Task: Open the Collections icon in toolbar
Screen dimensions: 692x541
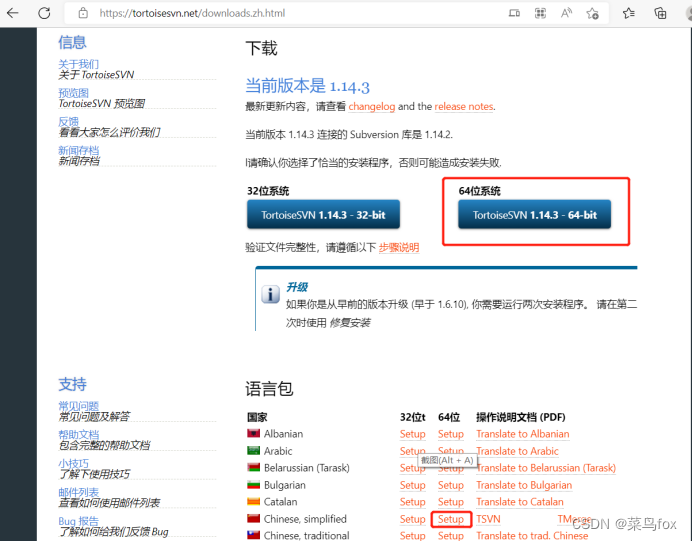Action: coord(660,13)
